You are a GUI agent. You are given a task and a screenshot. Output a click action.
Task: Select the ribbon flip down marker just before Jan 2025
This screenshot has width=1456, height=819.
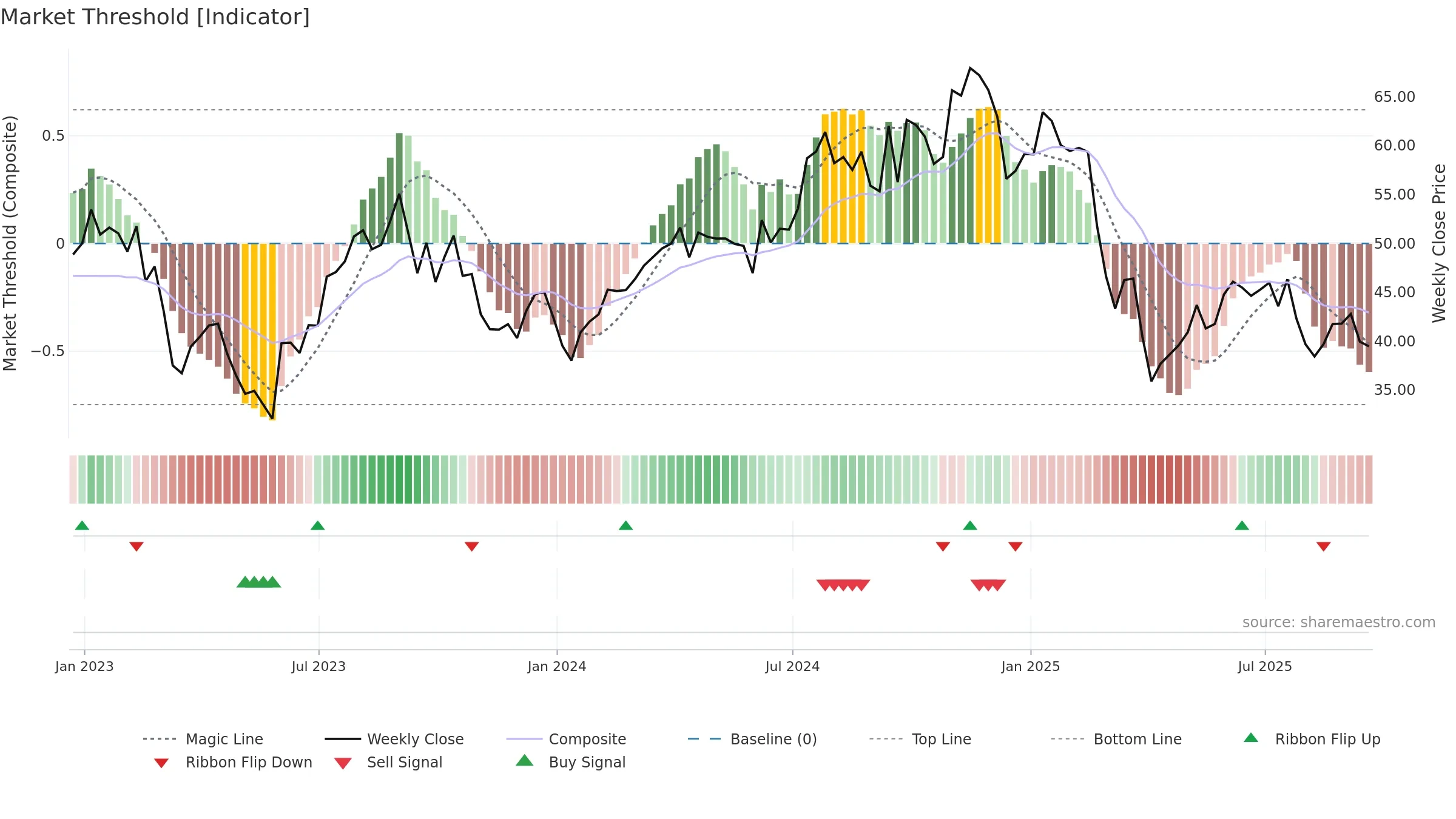(1016, 547)
